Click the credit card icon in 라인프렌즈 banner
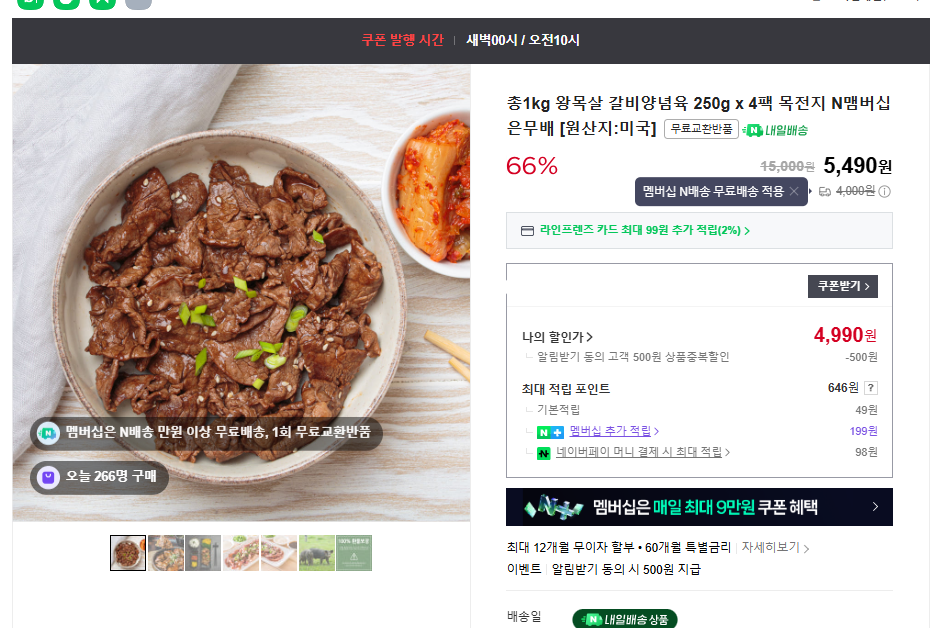This screenshot has width=939, height=628. pyautogui.click(x=527, y=230)
